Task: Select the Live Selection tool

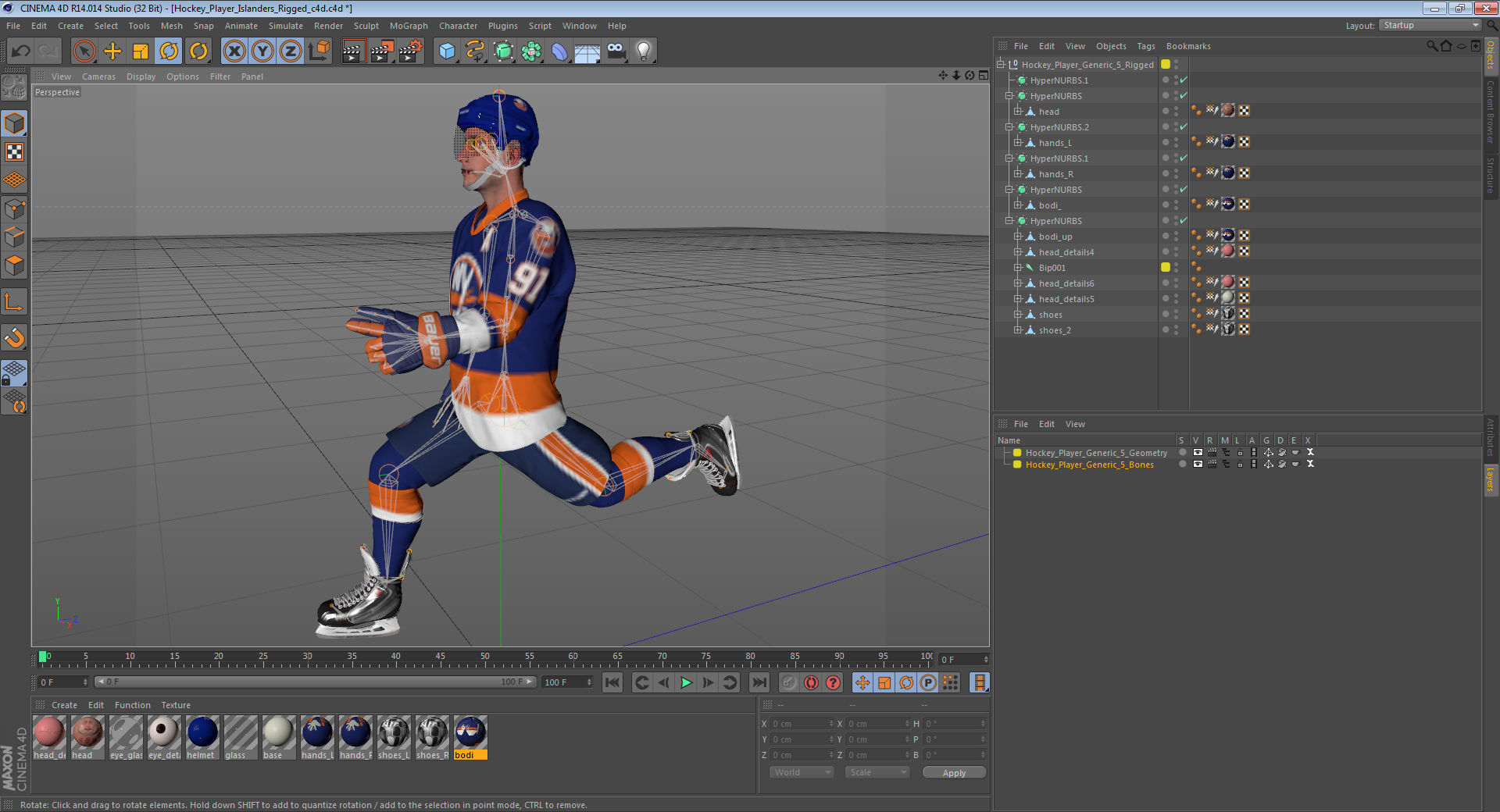Action: point(84,52)
